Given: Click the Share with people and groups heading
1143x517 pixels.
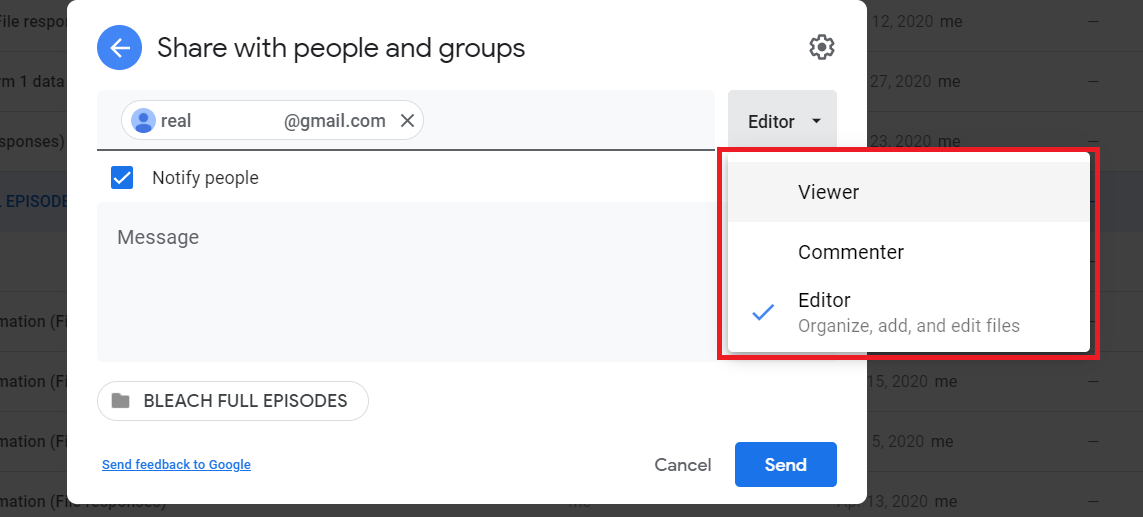Looking at the screenshot, I should pyautogui.click(x=341, y=47).
